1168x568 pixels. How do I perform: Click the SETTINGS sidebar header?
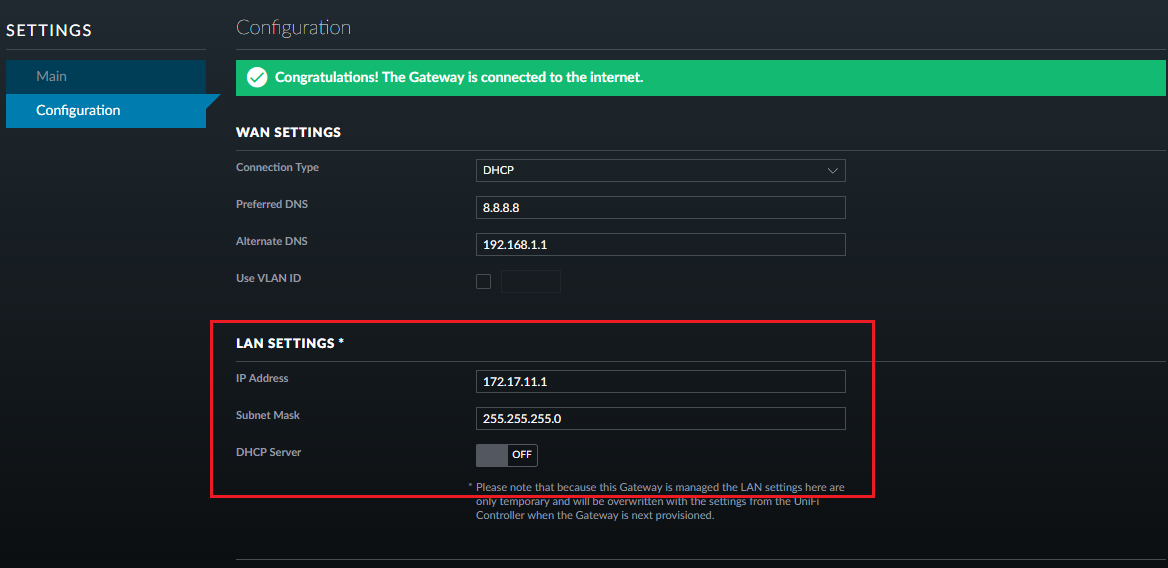[49, 31]
